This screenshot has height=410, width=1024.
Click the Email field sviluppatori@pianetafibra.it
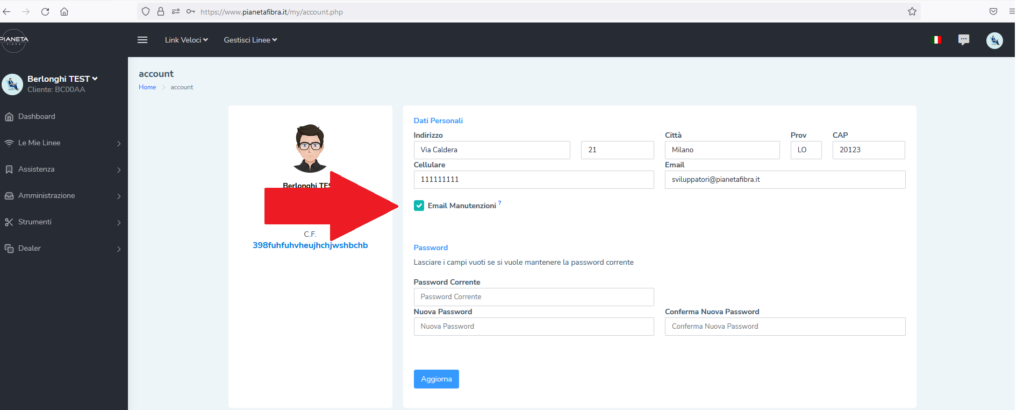(785, 180)
